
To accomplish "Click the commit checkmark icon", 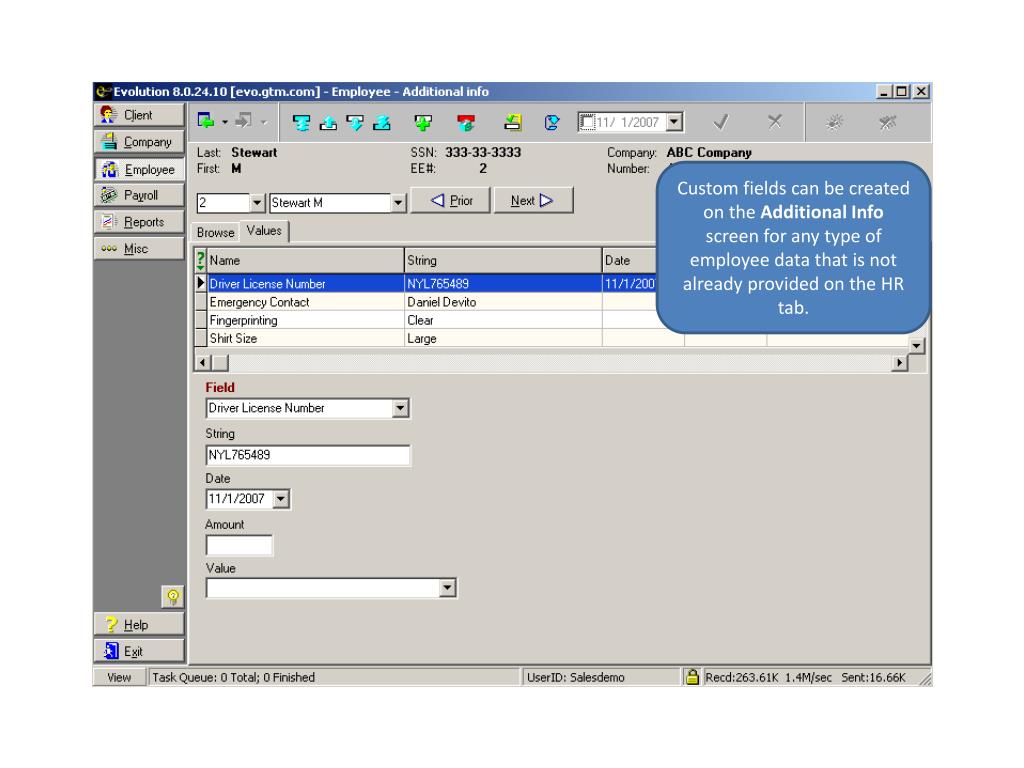I will tap(721, 122).
